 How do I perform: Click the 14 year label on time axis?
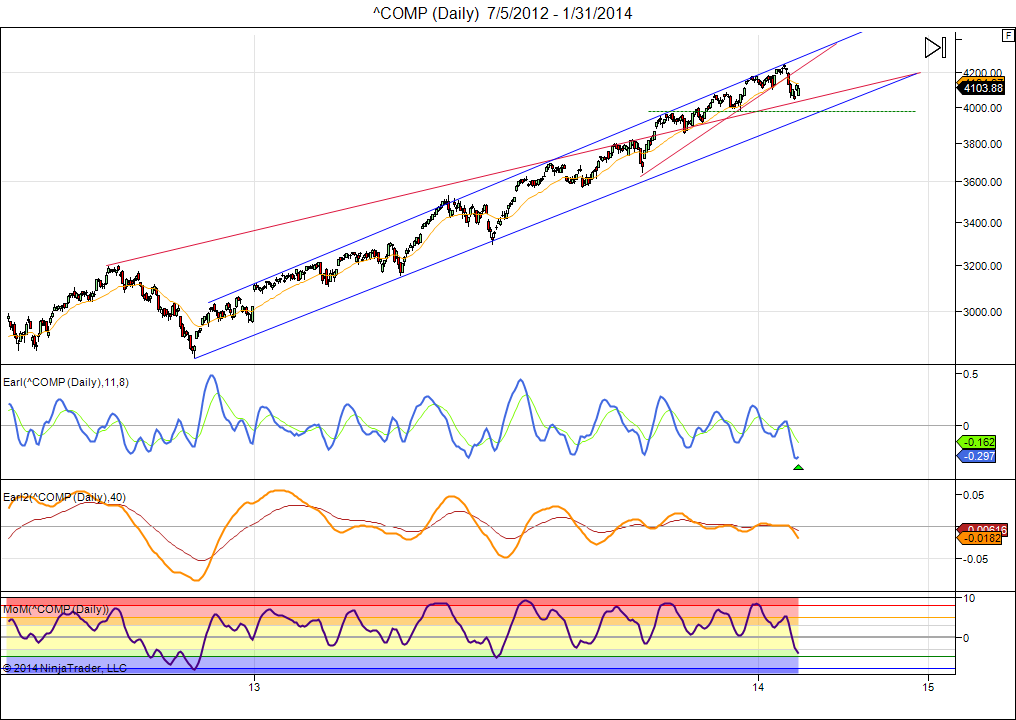[759, 686]
